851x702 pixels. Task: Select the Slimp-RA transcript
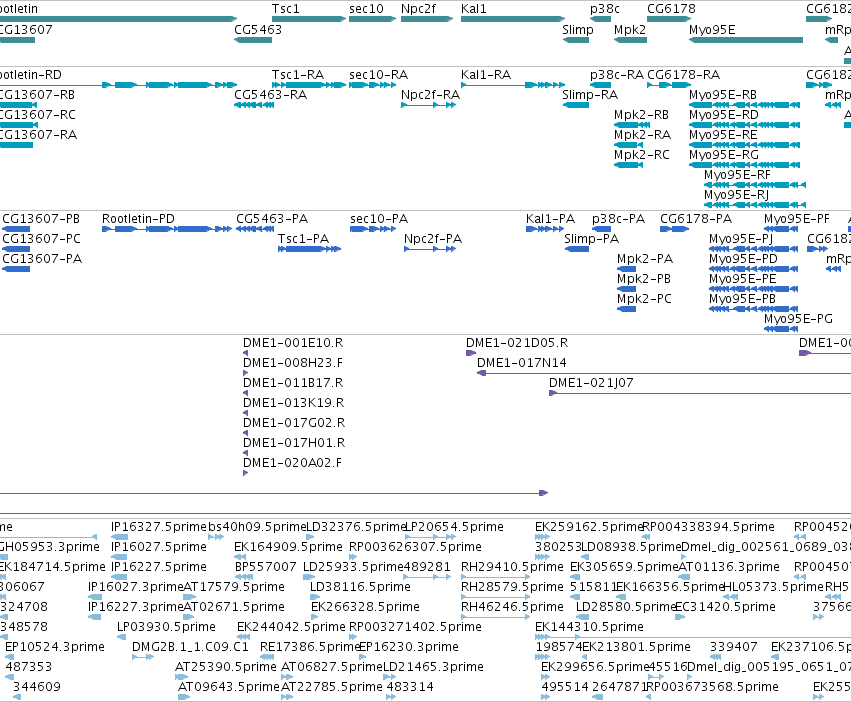(576, 105)
